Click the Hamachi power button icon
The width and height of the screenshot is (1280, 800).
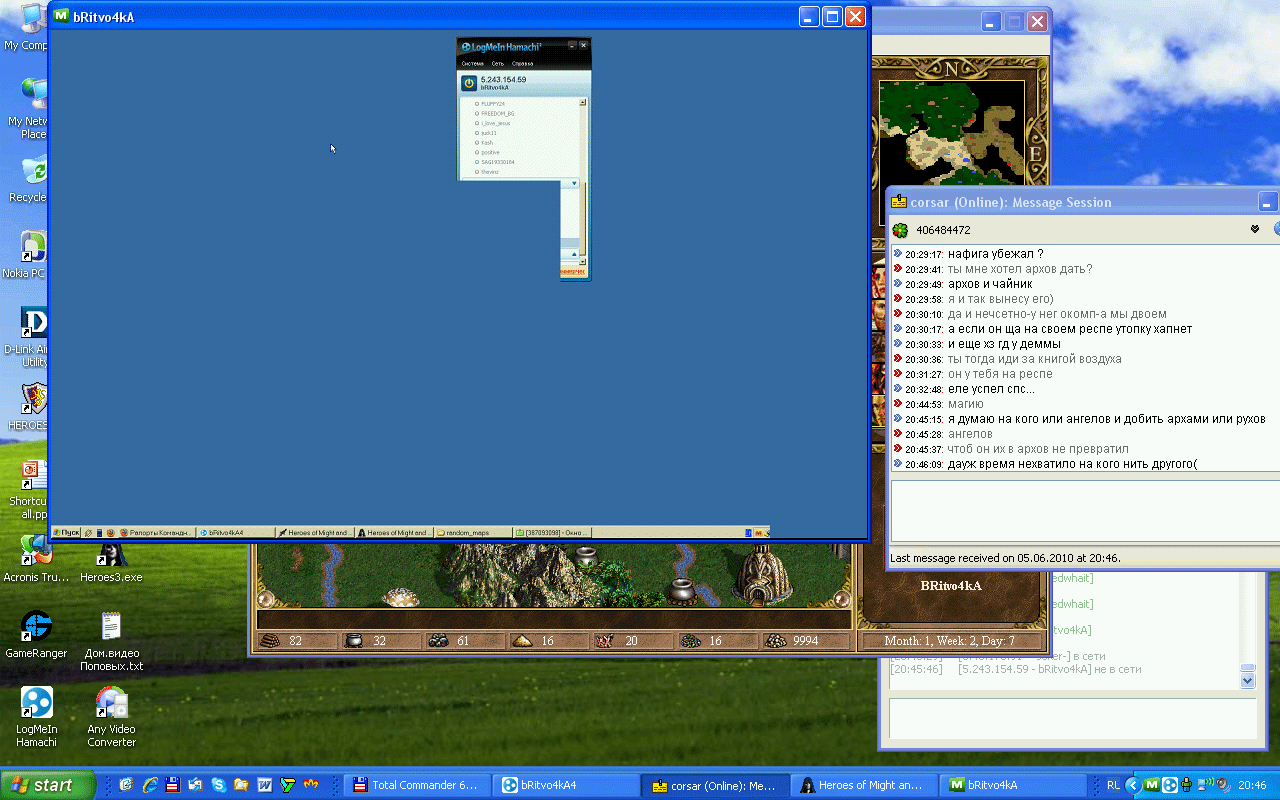469,83
